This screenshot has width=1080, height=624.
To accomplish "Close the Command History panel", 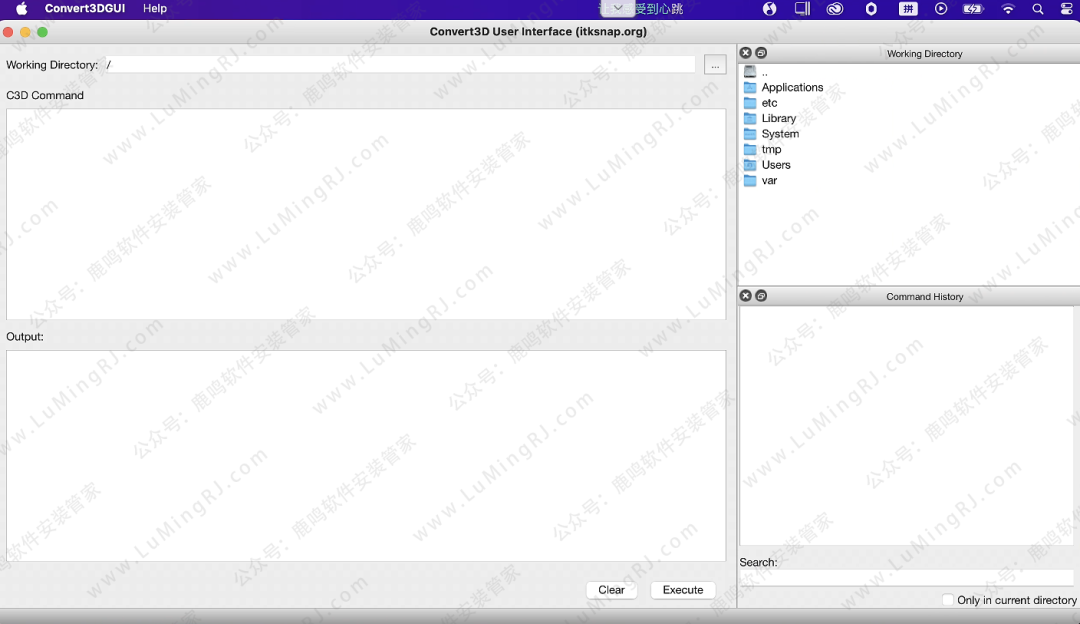I will point(745,296).
